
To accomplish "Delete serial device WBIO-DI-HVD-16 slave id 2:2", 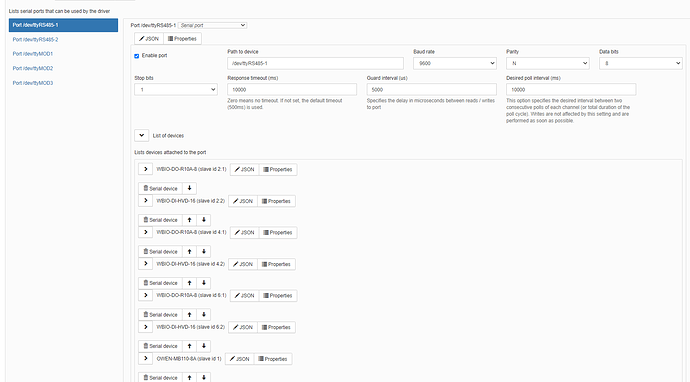I will pyautogui.click(x=160, y=220).
